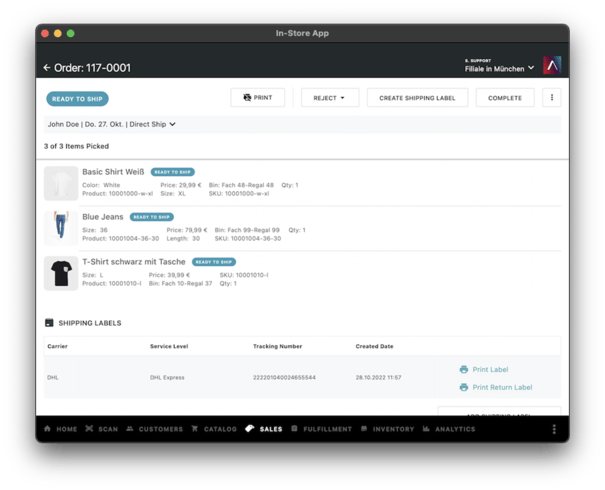Go to the Customers section
Viewport: 605px width, 490px height.
coord(154,429)
